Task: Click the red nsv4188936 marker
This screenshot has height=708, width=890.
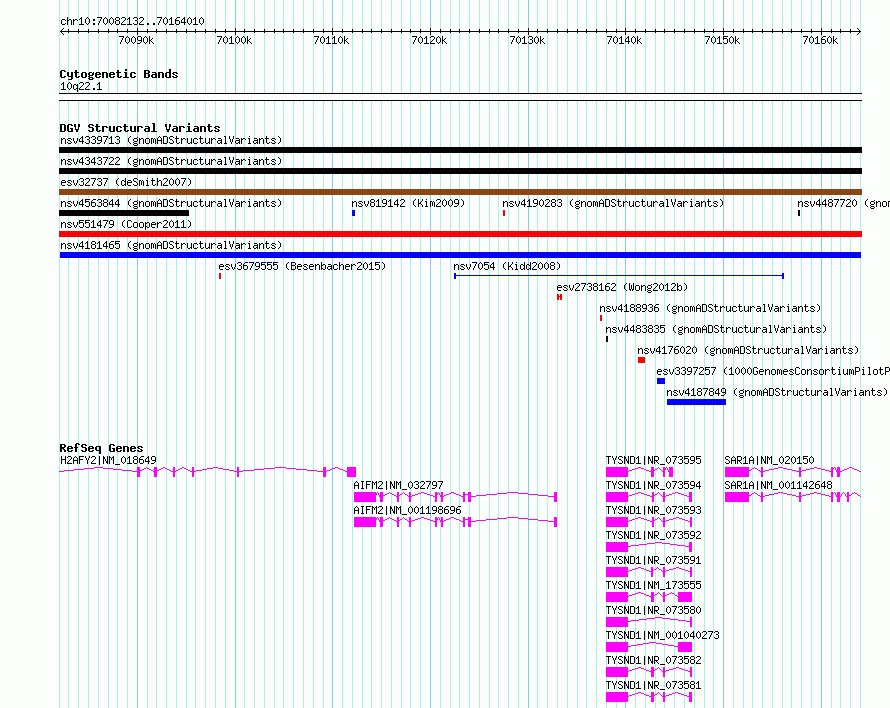Action: [x=601, y=319]
